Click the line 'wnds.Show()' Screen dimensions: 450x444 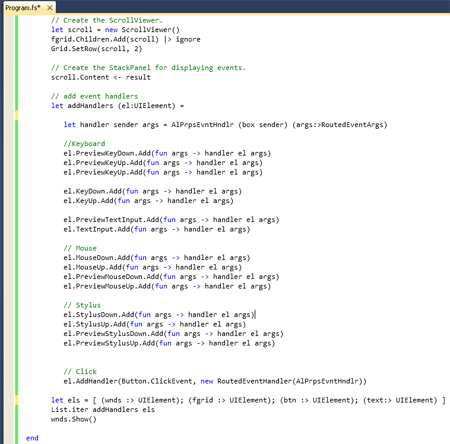pyautogui.click(x=74, y=419)
